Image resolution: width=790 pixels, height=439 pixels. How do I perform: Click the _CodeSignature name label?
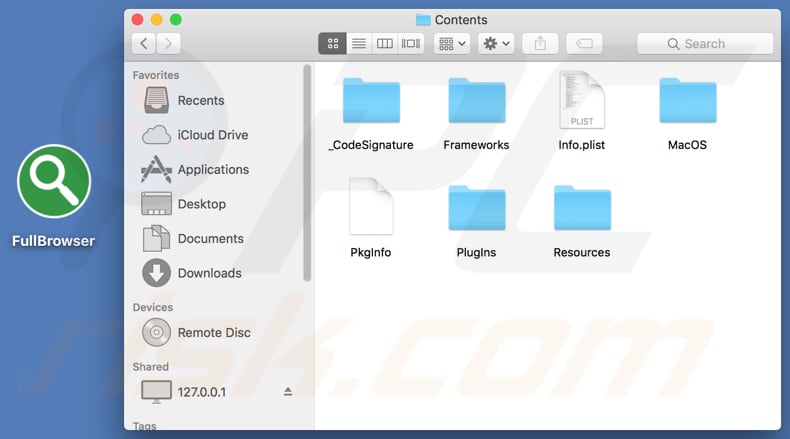click(371, 145)
